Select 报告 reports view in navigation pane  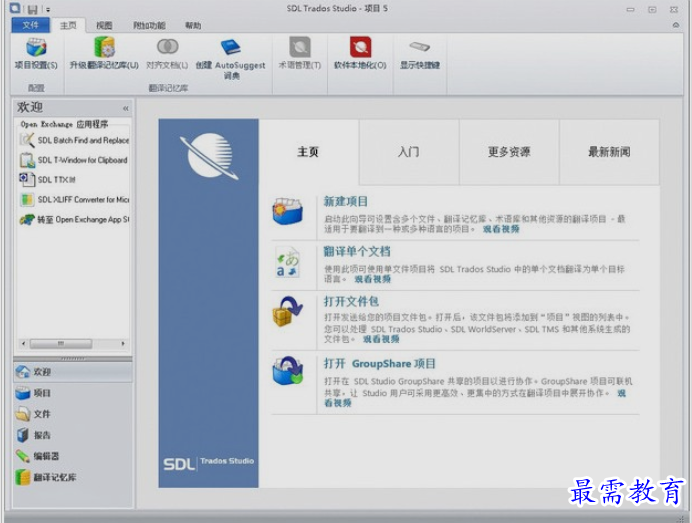point(73,435)
